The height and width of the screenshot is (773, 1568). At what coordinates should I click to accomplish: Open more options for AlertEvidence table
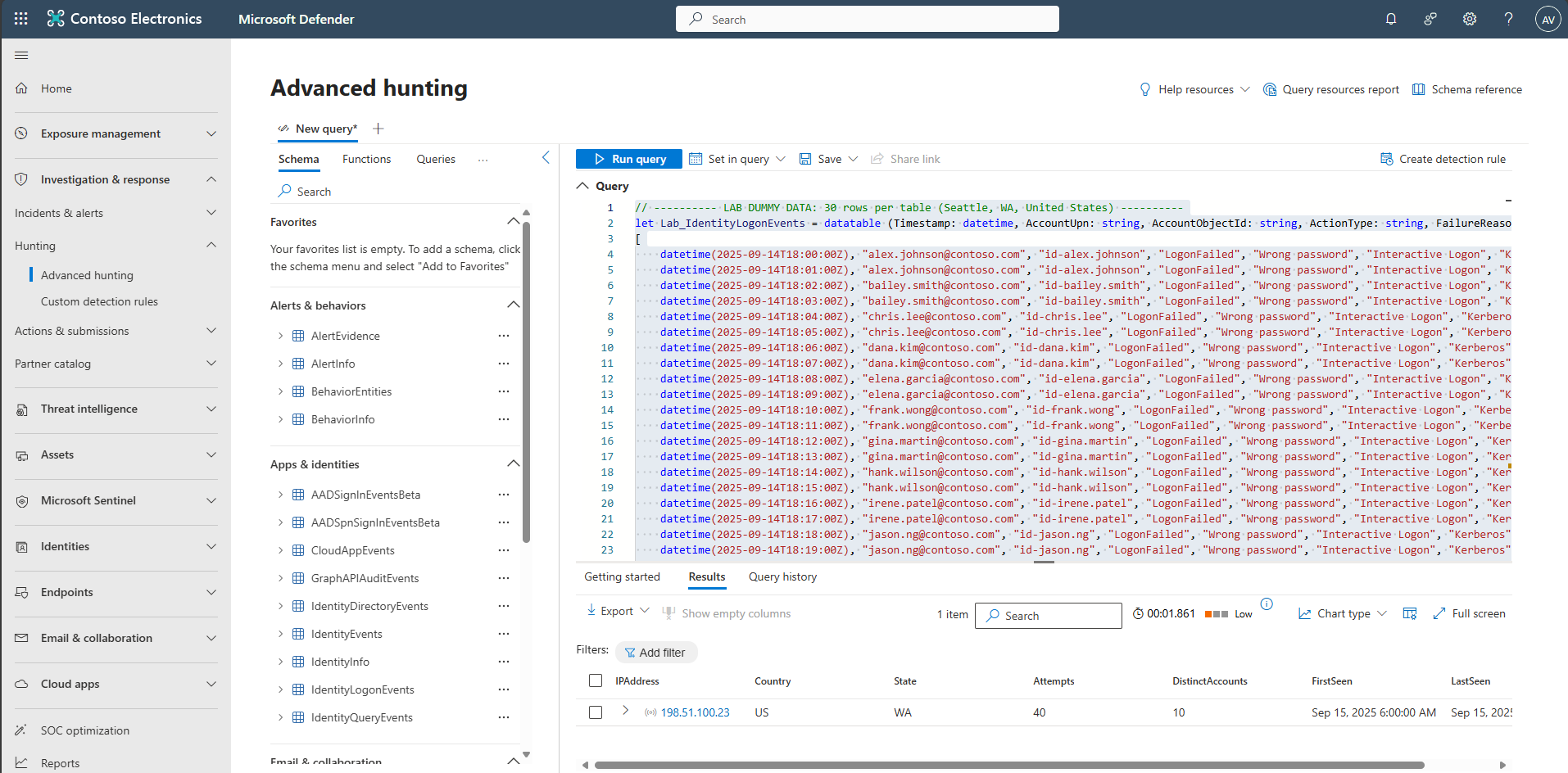[x=504, y=336]
